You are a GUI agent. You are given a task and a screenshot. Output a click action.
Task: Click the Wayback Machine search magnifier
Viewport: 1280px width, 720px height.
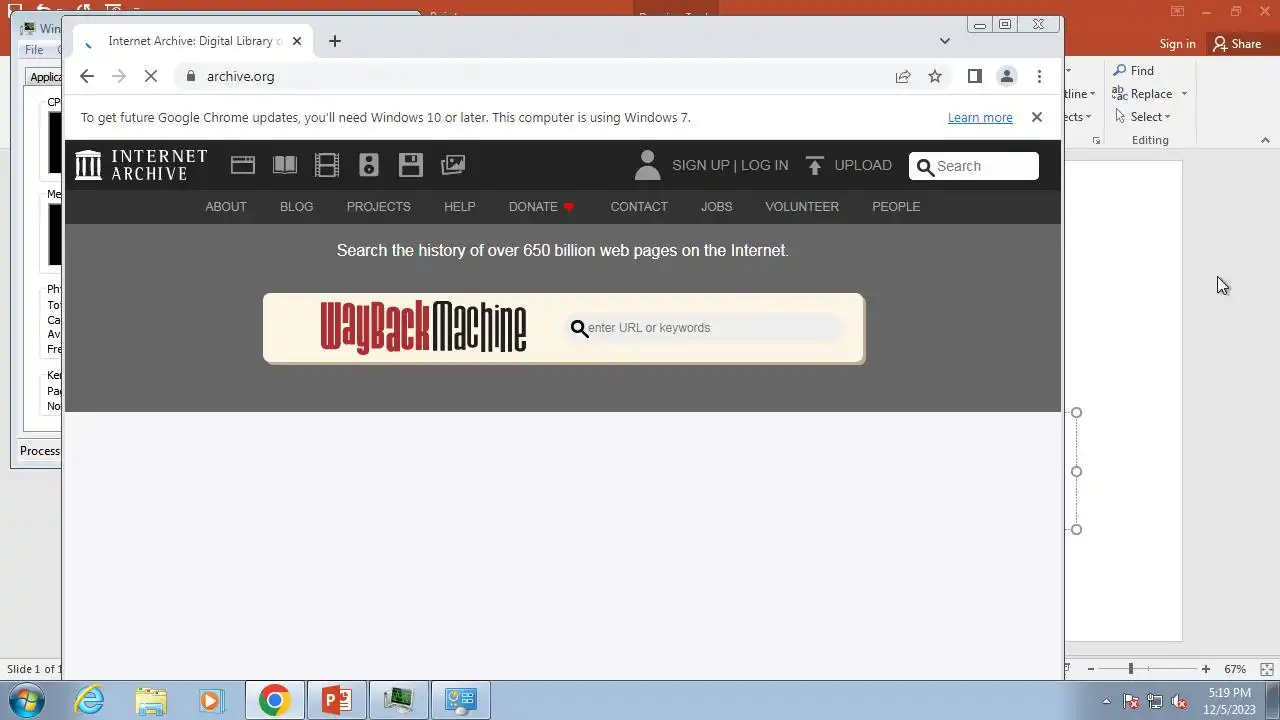coord(579,328)
